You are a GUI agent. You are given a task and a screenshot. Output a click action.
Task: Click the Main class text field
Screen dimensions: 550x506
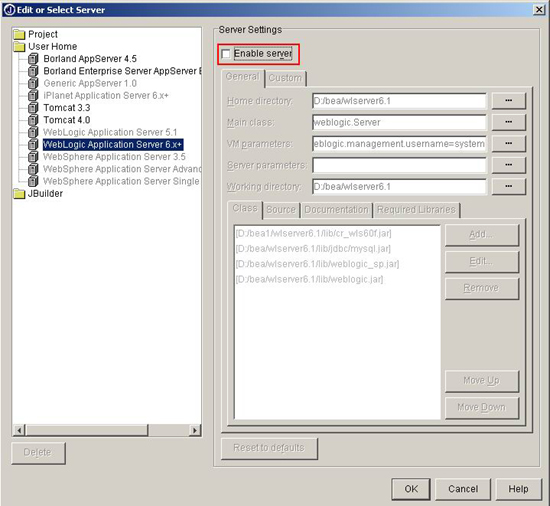click(x=399, y=123)
